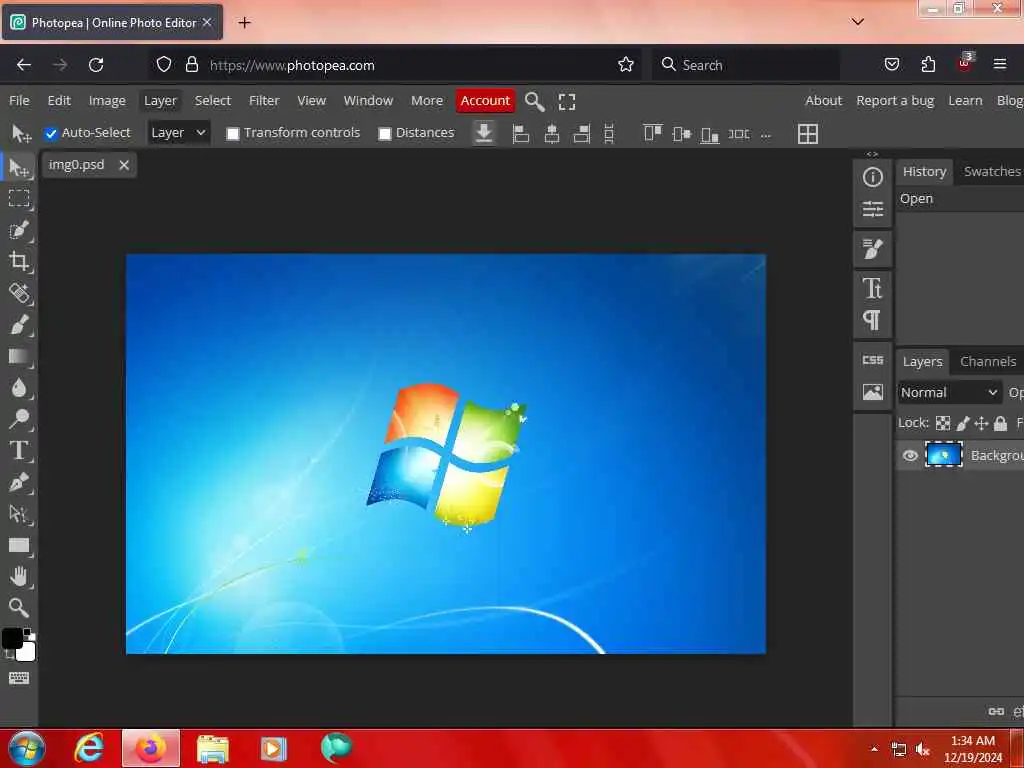This screenshot has width=1024, height=768.
Task: Toggle fullscreen mode icon
Action: coord(567,101)
